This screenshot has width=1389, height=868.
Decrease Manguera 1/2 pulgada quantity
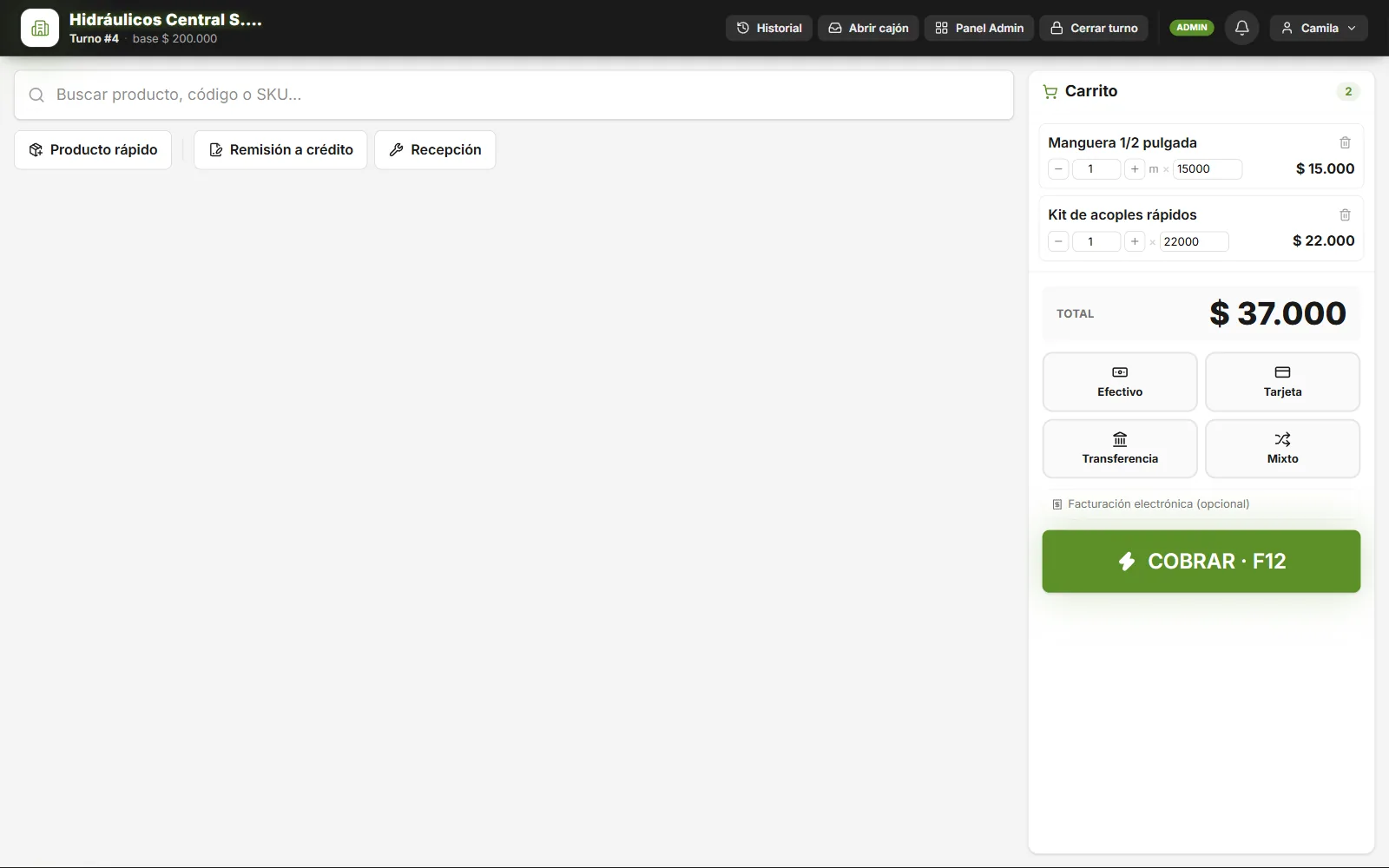[1058, 169]
